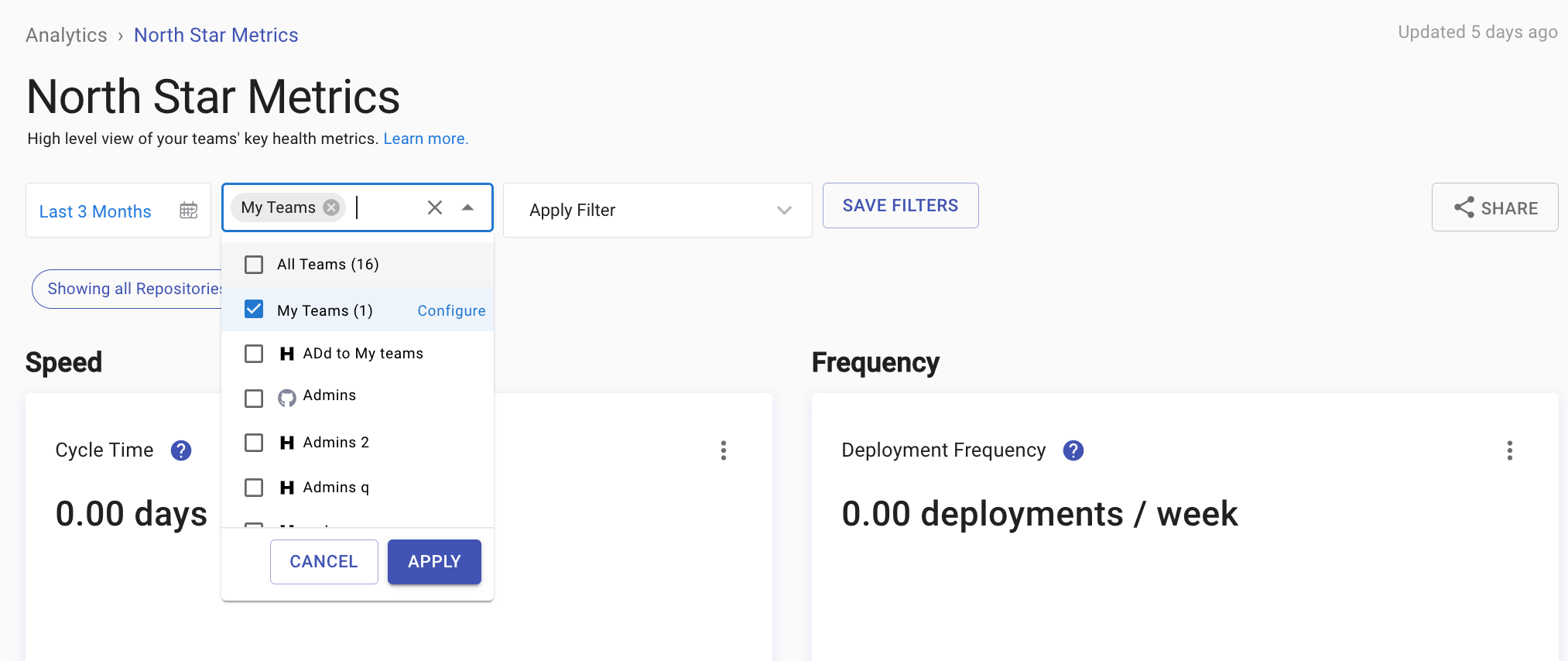
Task: Open Deployment Frequency card options menu
Action: 1509,450
